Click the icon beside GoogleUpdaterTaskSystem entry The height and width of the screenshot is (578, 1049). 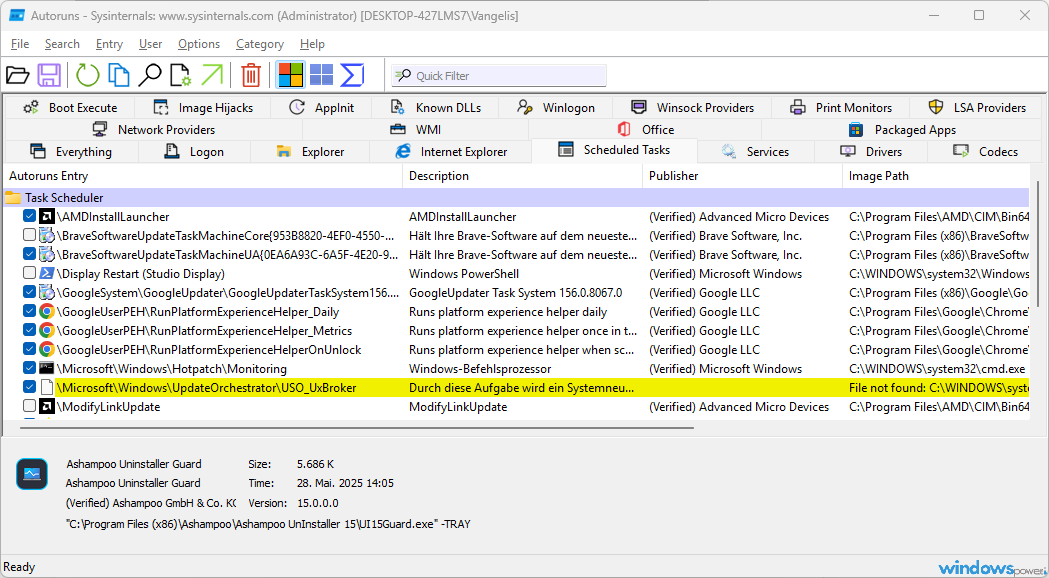click(47, 292)
